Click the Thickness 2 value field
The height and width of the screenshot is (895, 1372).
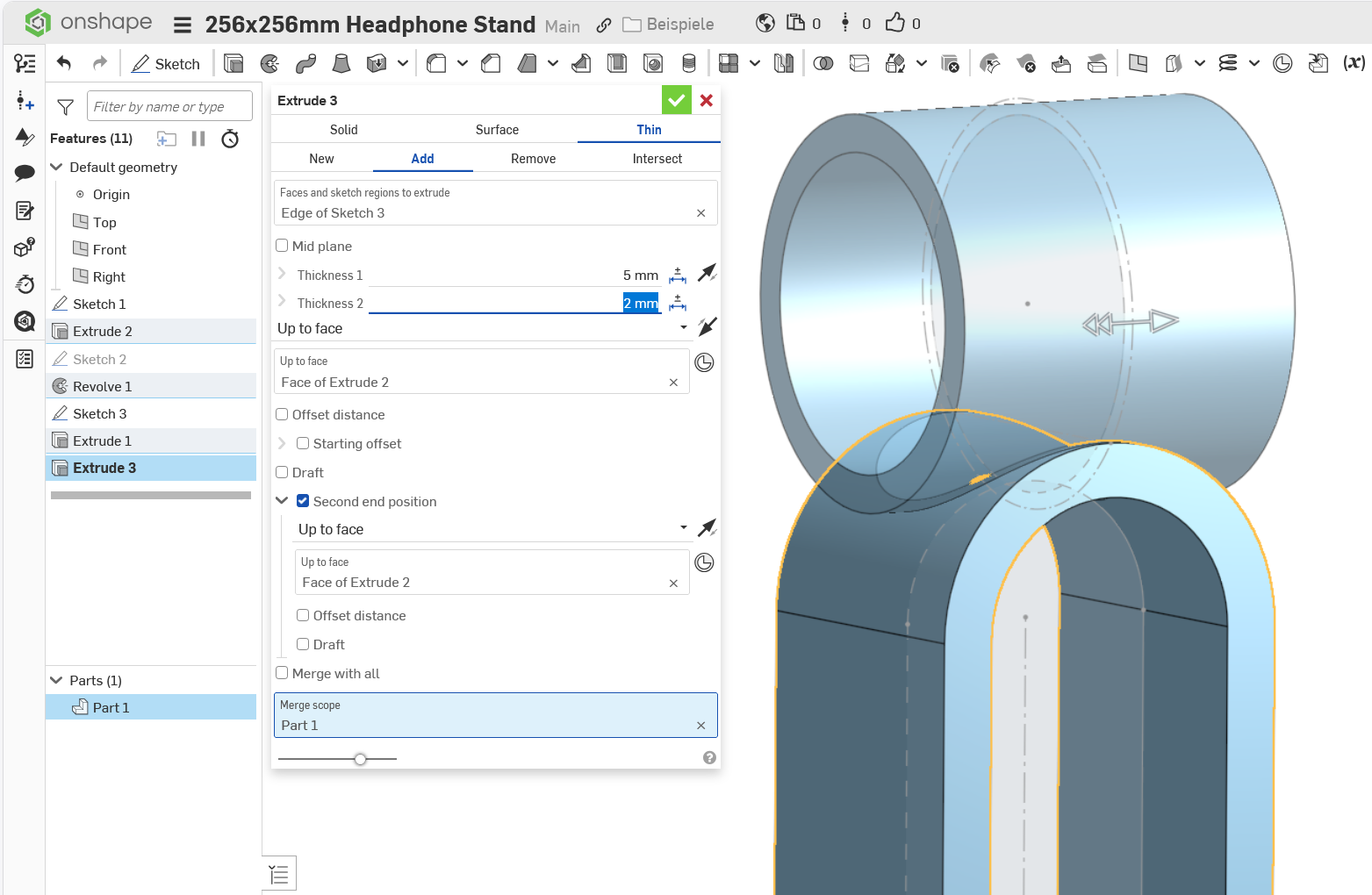514,303
